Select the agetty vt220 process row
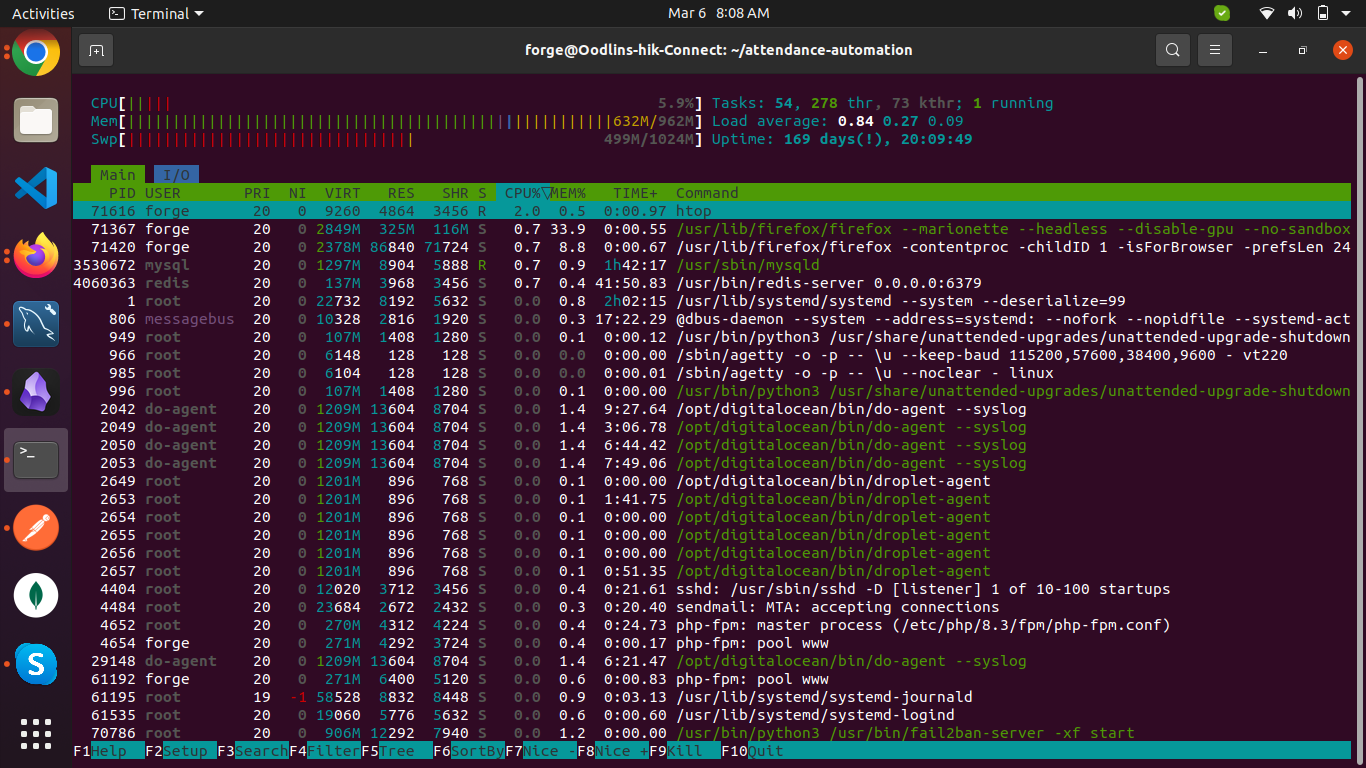The height and width of the screenshot is (768, 1366). click(x=712, y=355)
